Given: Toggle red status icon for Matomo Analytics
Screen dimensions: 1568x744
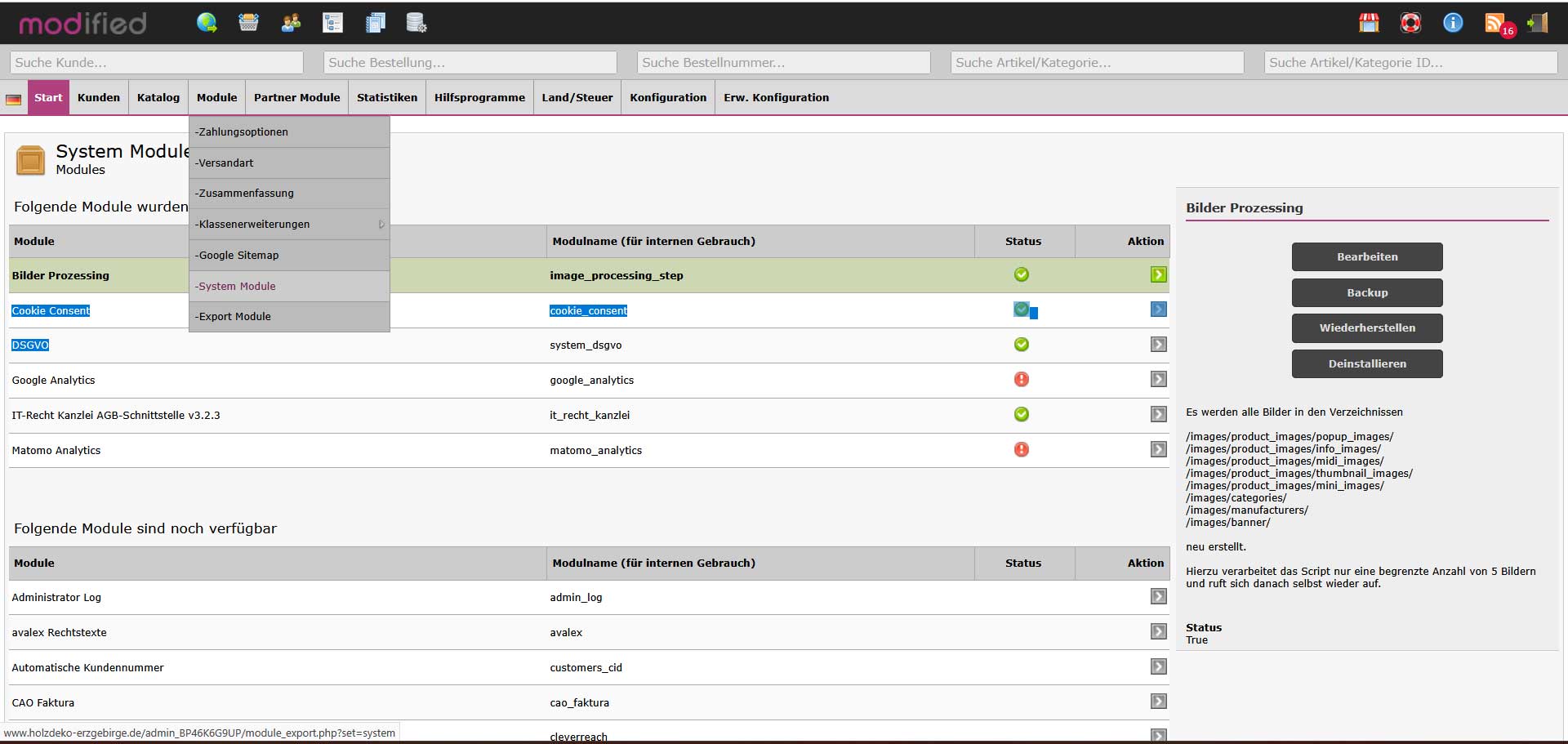Looking at the screenshot, I should tap(1021, 450).
